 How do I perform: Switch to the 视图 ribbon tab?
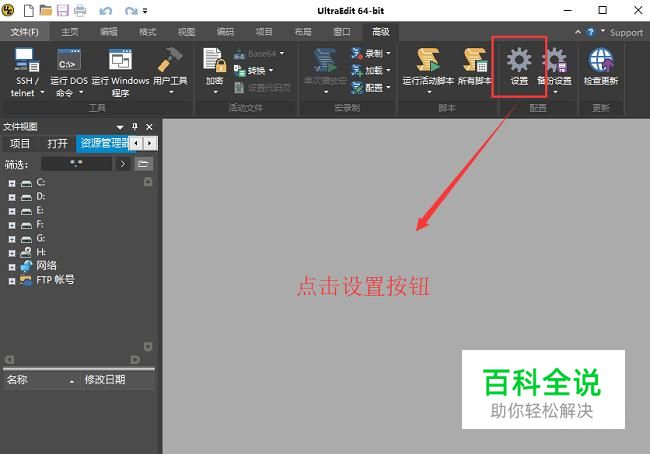coord(187,32)
